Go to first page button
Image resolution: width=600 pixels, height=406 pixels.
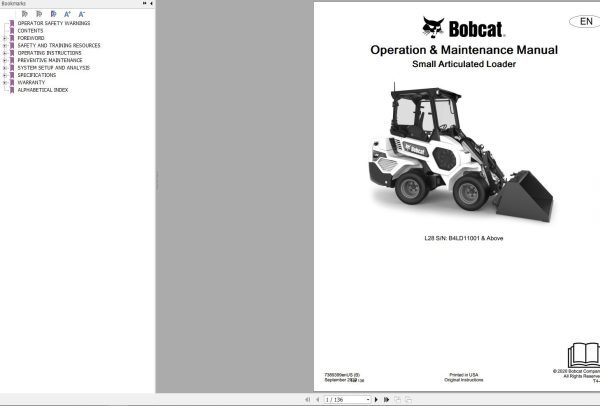pyautogui.click(x=307, y=399)
